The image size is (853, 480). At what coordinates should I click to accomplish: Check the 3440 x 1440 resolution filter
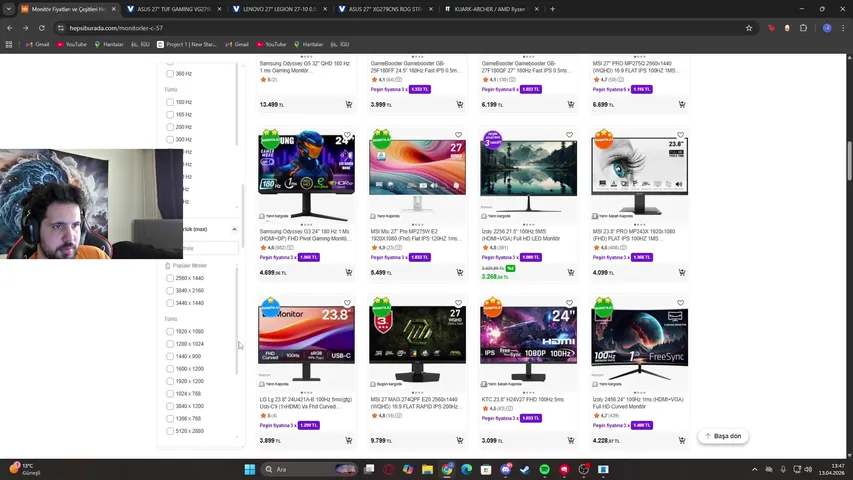(170, 303)
